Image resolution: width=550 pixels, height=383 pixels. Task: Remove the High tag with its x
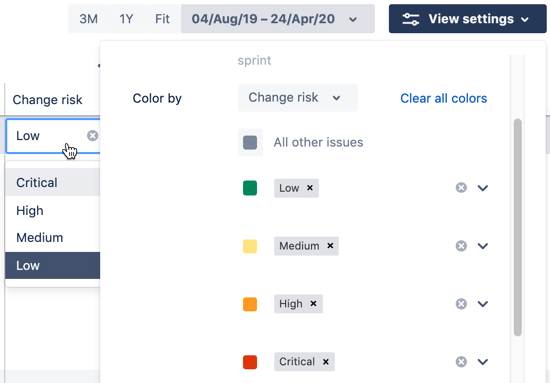coord(313,303)
